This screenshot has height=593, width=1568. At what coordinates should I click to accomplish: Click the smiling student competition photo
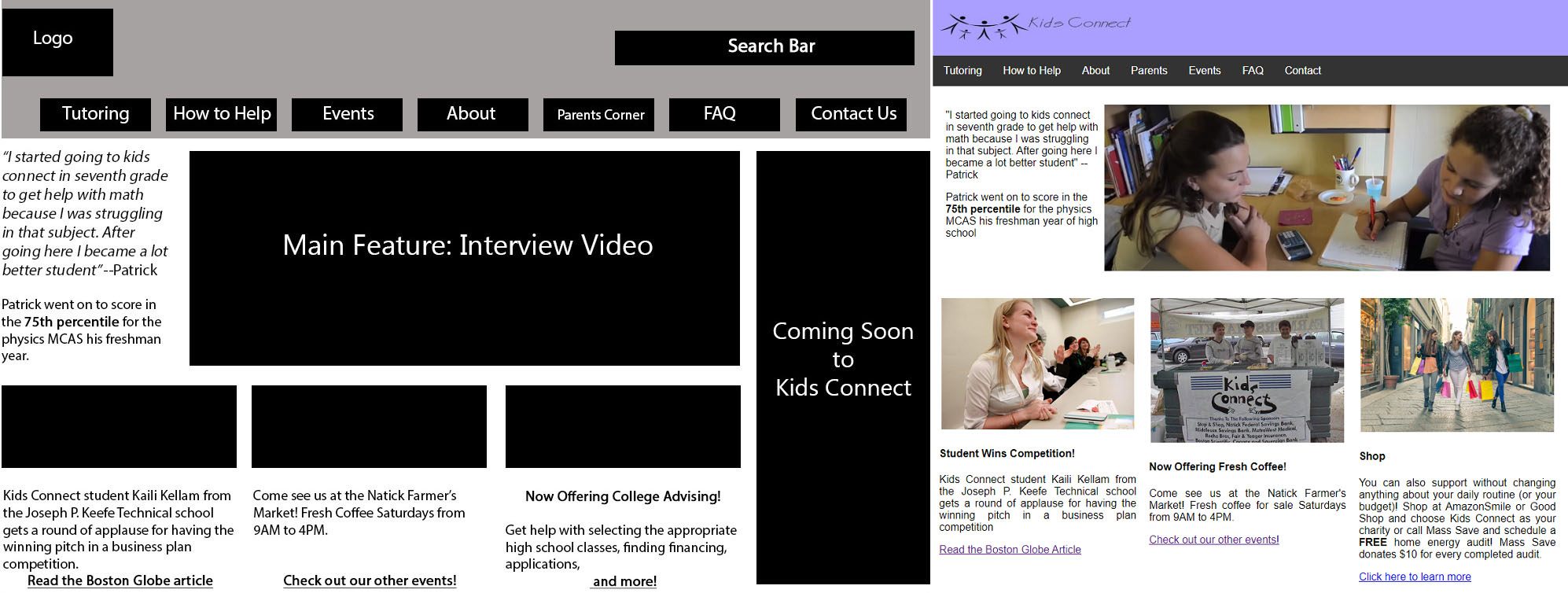point(1037,363)
